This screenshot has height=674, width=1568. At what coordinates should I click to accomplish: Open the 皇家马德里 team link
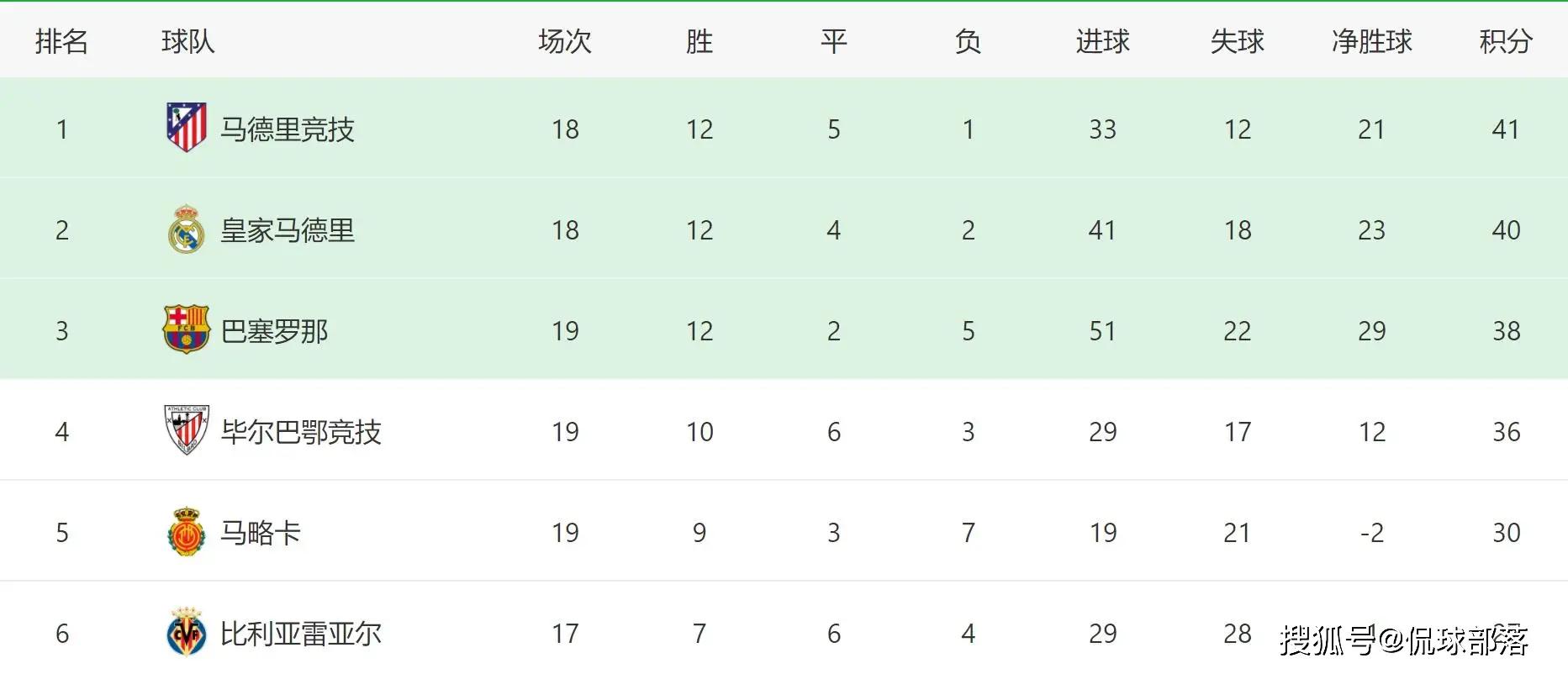pyautogui.click(x=288, y=230)
